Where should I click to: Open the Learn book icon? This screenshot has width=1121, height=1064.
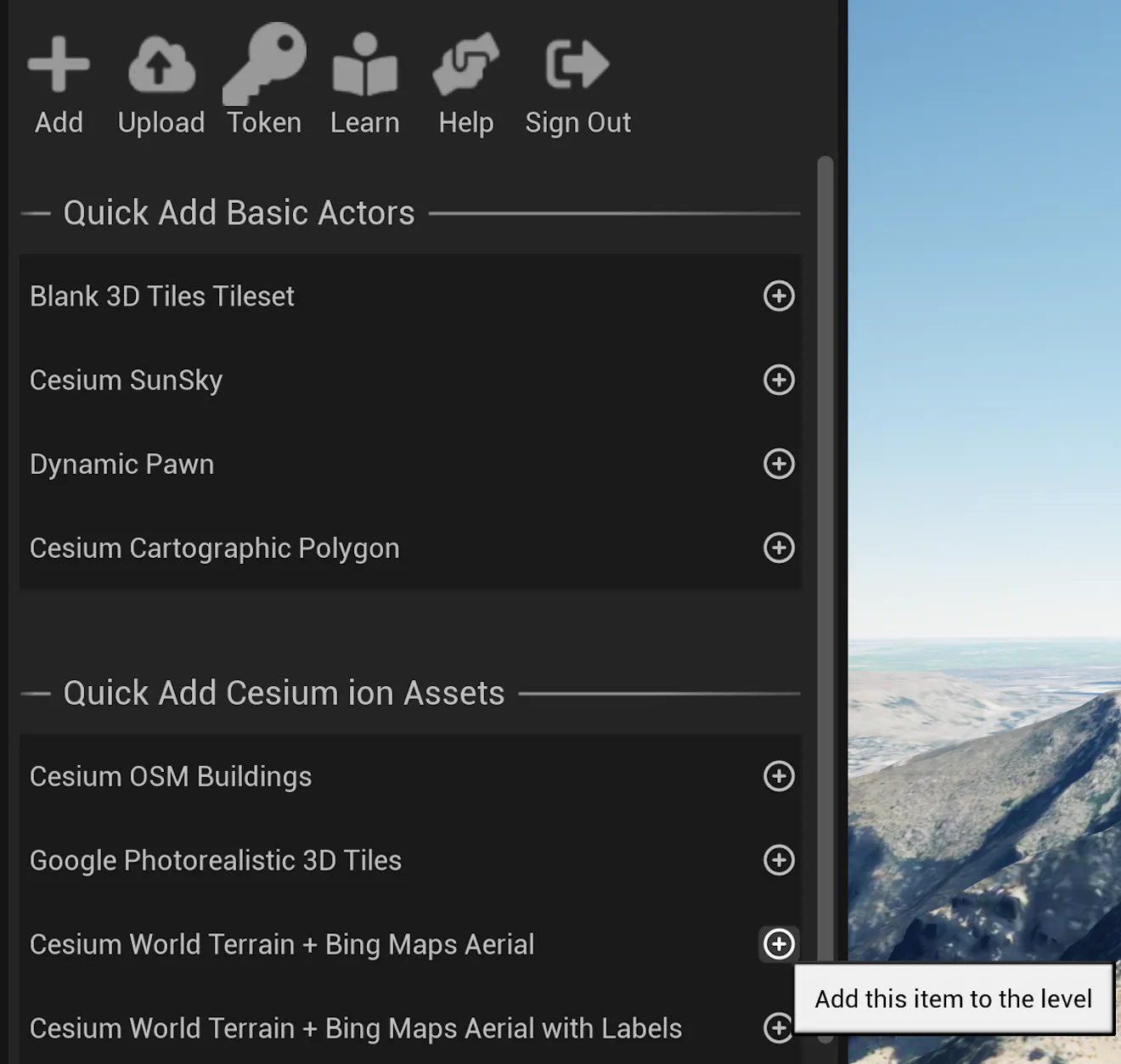[x=365, y=65]
